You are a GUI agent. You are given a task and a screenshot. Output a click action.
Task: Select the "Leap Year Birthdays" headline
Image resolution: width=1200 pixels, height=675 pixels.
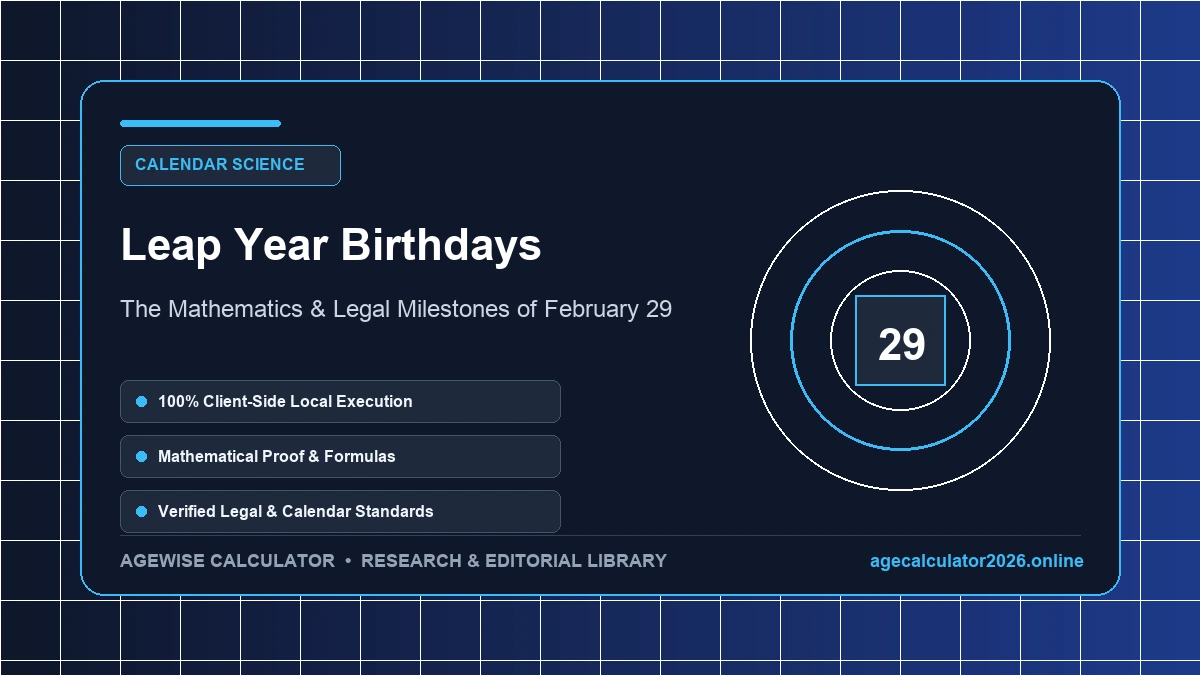pos(331,245)
